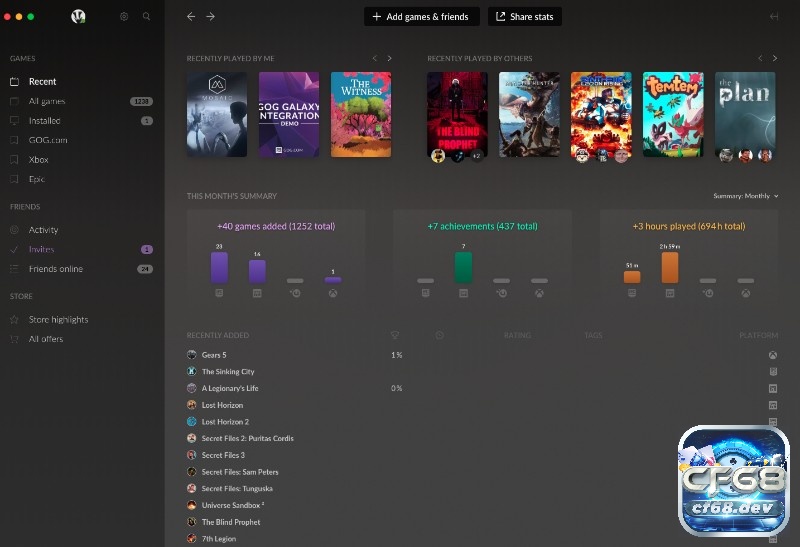Previous page in Recently Played By Me
The width and height of the screenshot is (800, 547).
click(x=375, y=58)
